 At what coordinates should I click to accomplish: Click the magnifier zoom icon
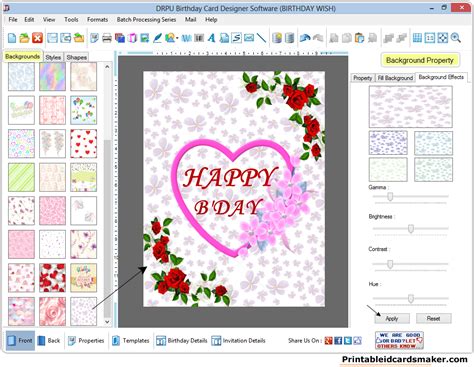[455, 38]
